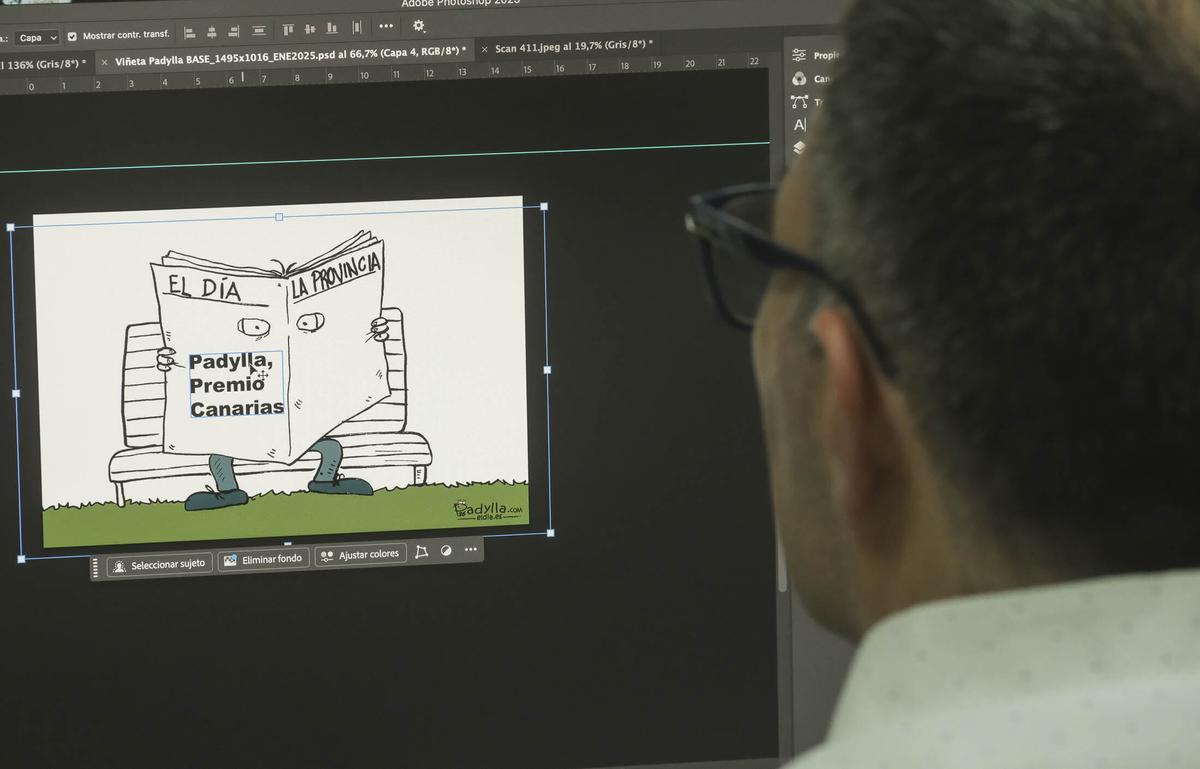
Task: Click the distribute vertically icon
Action: (x=259, y=31)
